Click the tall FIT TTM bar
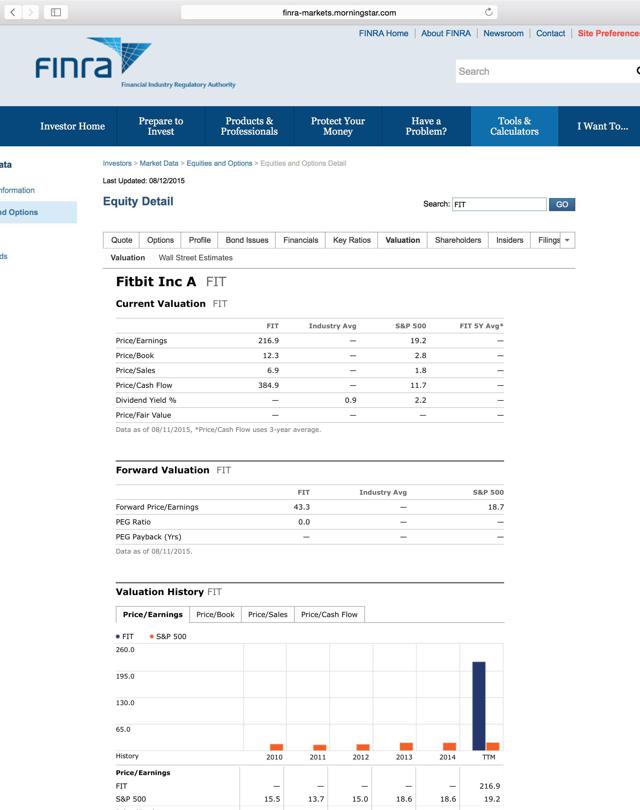This screenshot has width=640, height=810. pos(479,706)
